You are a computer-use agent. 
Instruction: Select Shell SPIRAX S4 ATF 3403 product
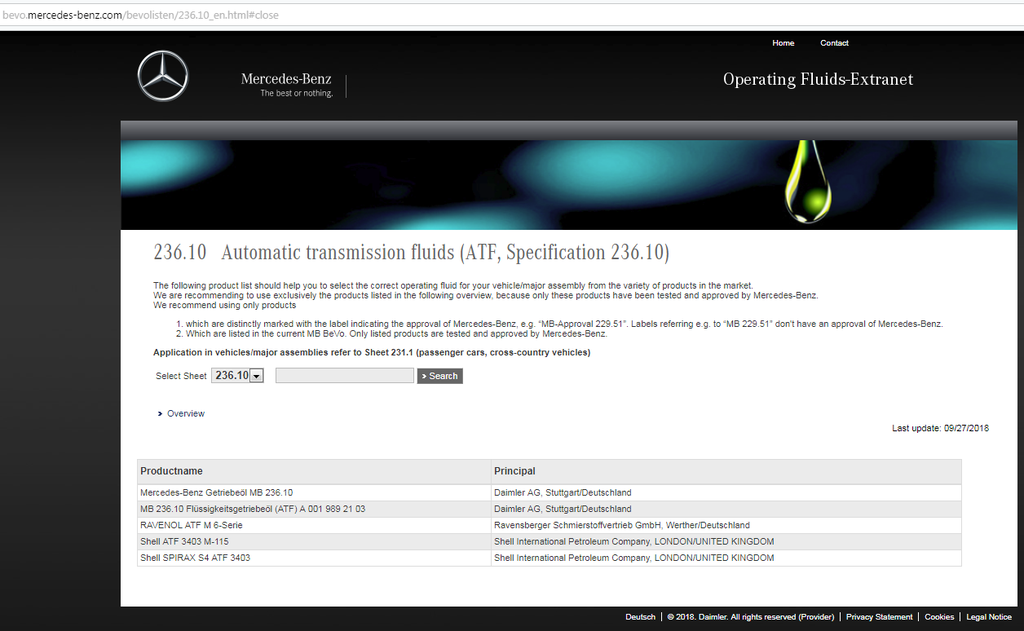195,557
